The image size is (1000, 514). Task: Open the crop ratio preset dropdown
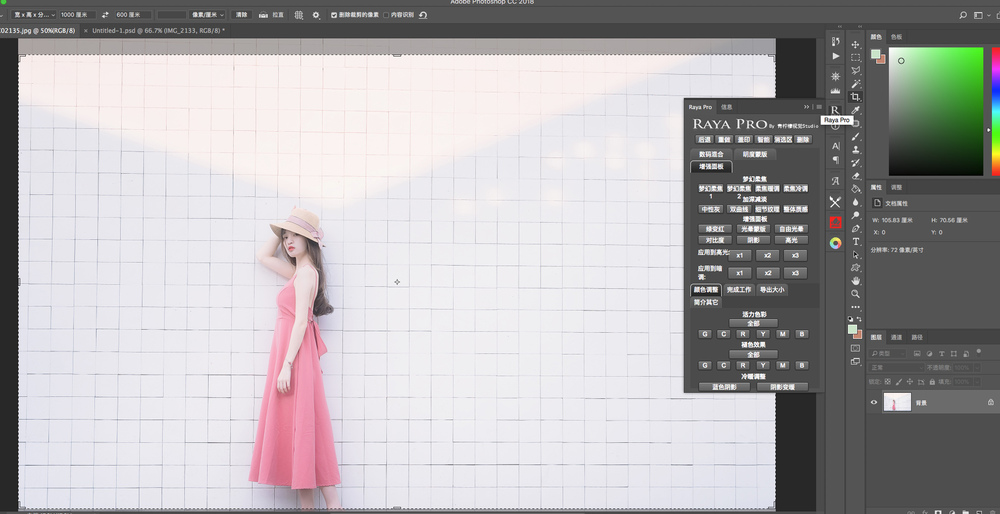pyautogui.click(x=33, y=15)
